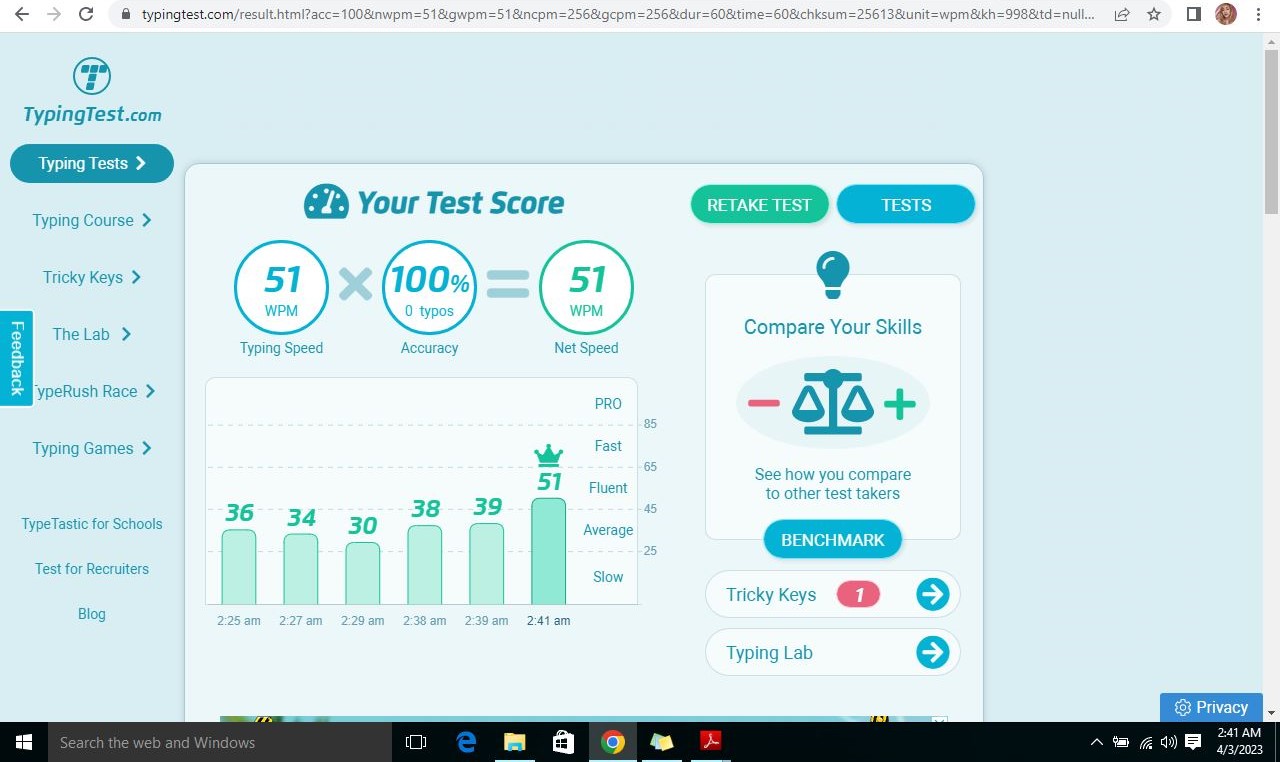Open the network icon in the system tray
The height and width of the screenshot is (762, 1280).
[x=1145, y=742]
